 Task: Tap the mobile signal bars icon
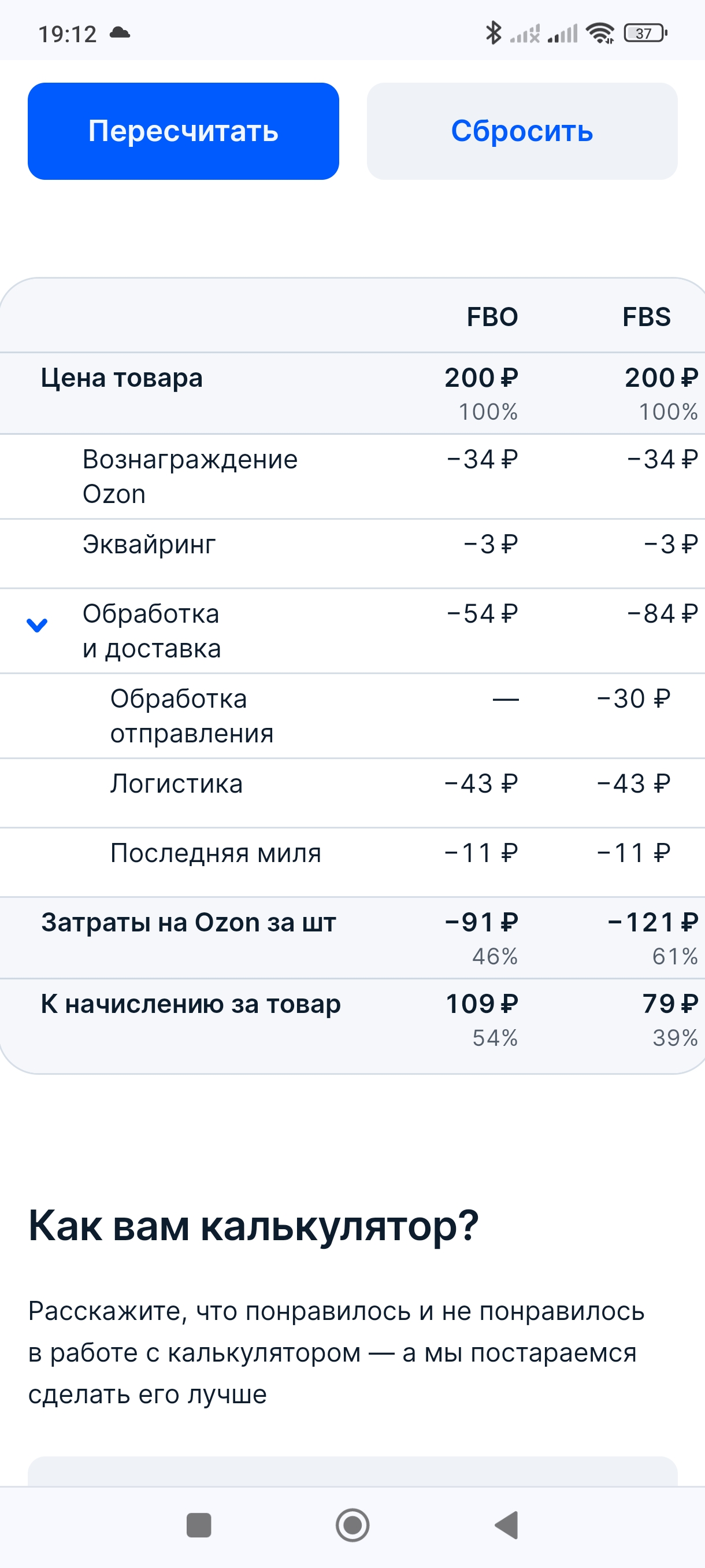[x=563, y=33]
